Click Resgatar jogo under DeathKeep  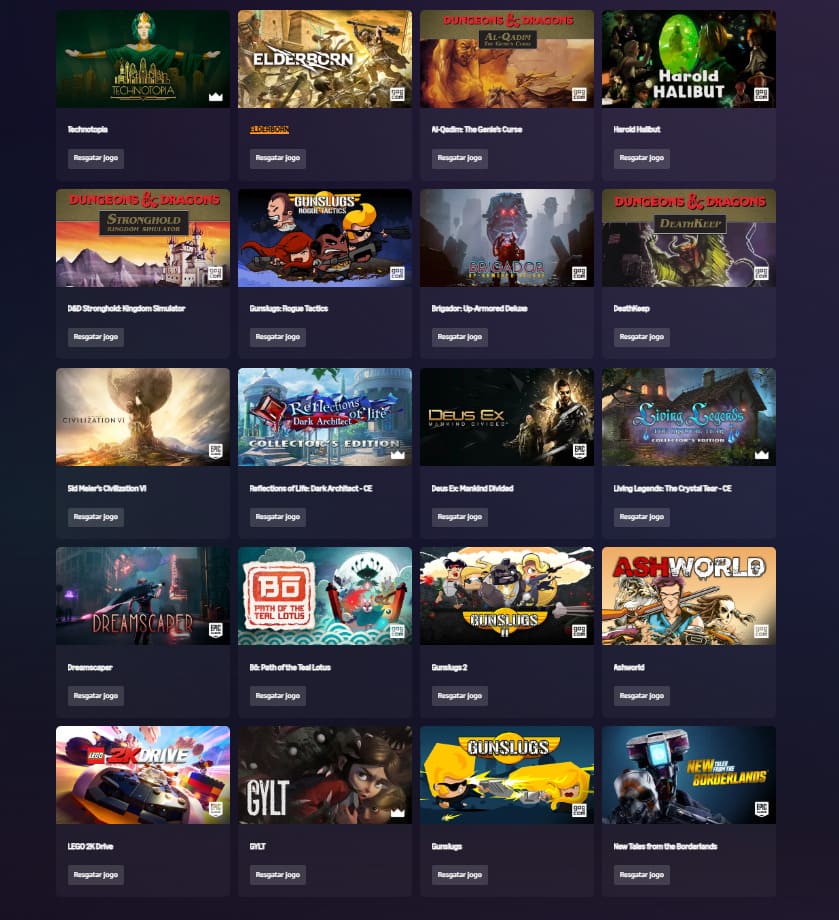coord(641,337)
